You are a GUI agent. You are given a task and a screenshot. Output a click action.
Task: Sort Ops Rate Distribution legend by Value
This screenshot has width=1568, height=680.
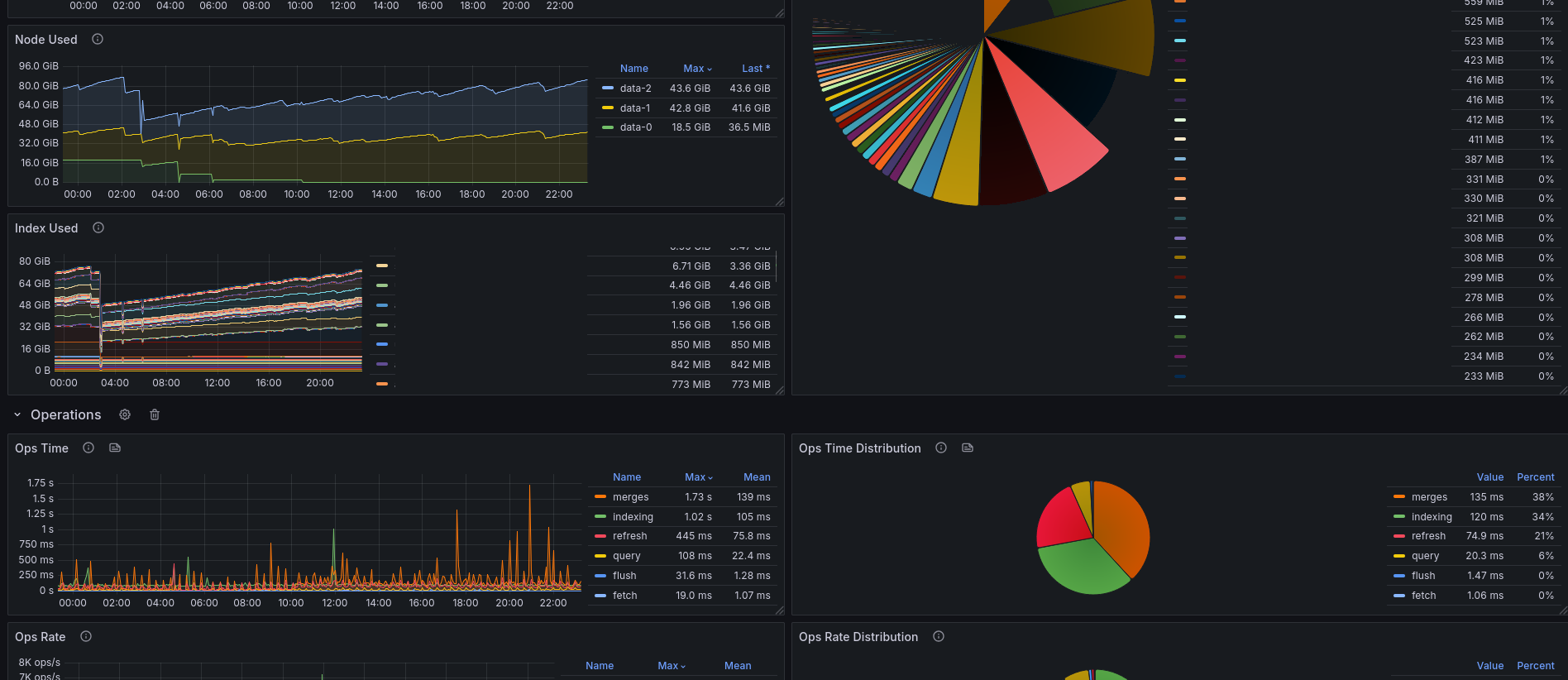click(x=1490, y=666)
